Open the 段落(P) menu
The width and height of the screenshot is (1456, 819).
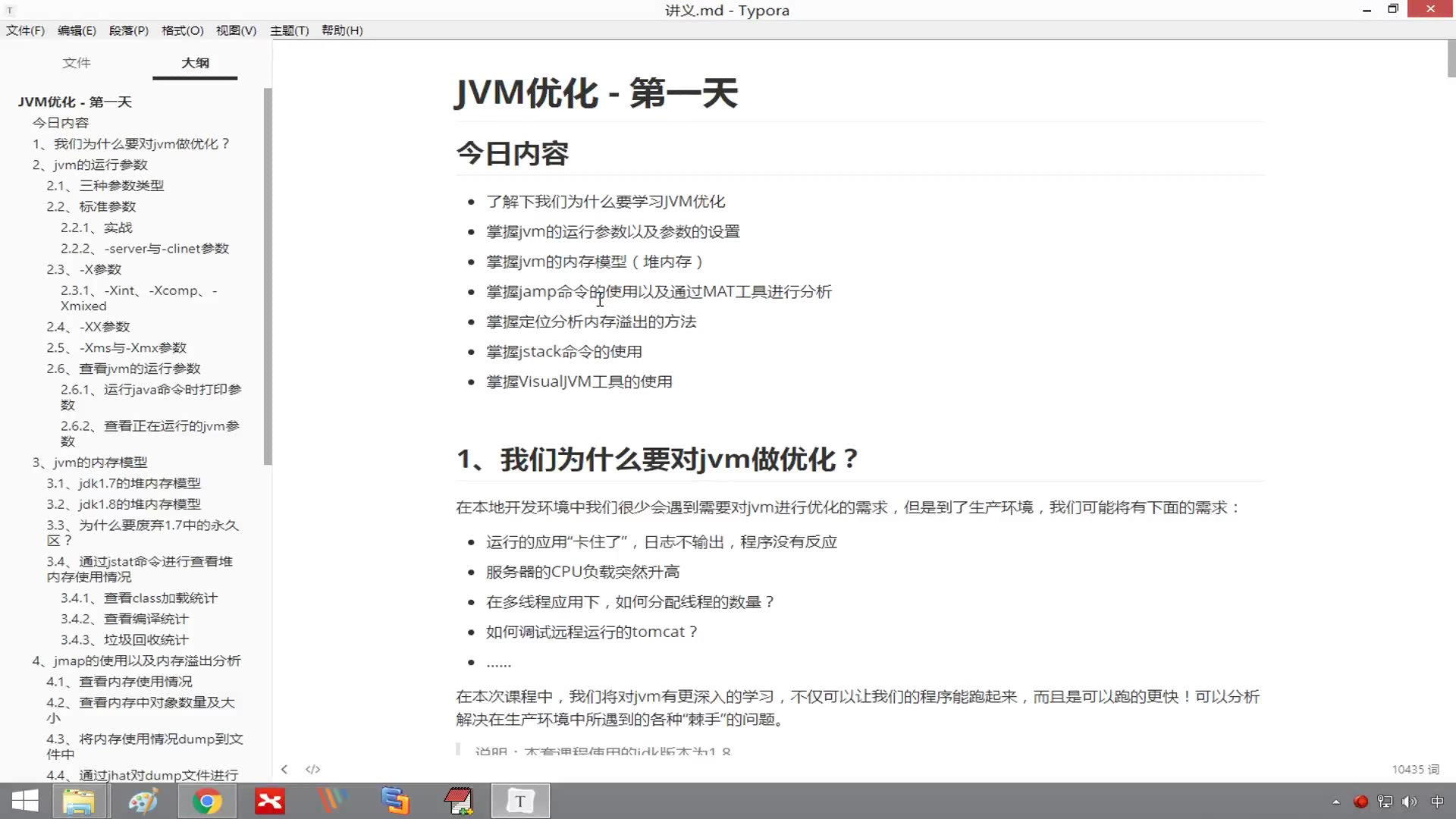128,30
